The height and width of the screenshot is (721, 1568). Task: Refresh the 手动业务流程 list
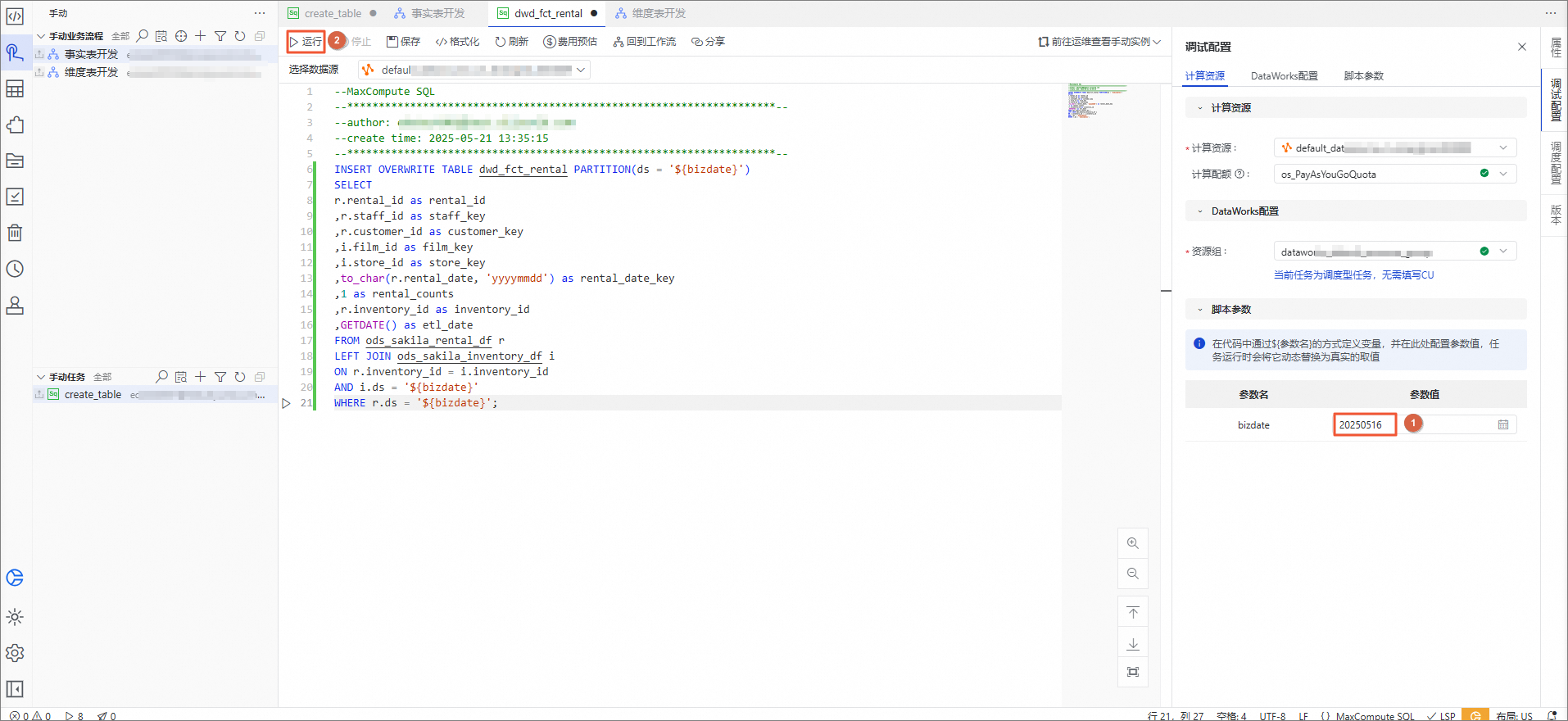[x=240, y=36]
